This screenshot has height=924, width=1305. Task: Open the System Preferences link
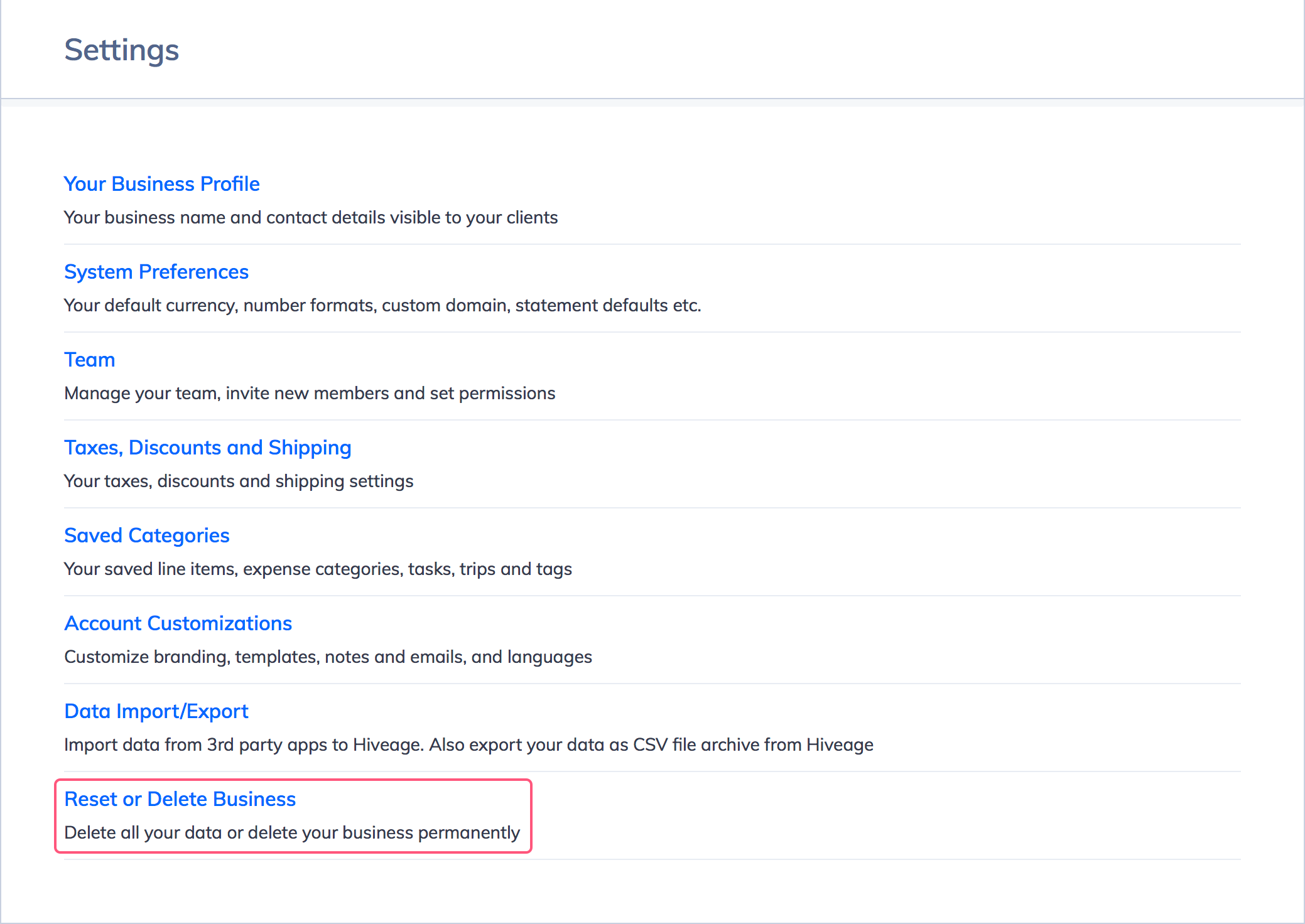pos(156,272)
